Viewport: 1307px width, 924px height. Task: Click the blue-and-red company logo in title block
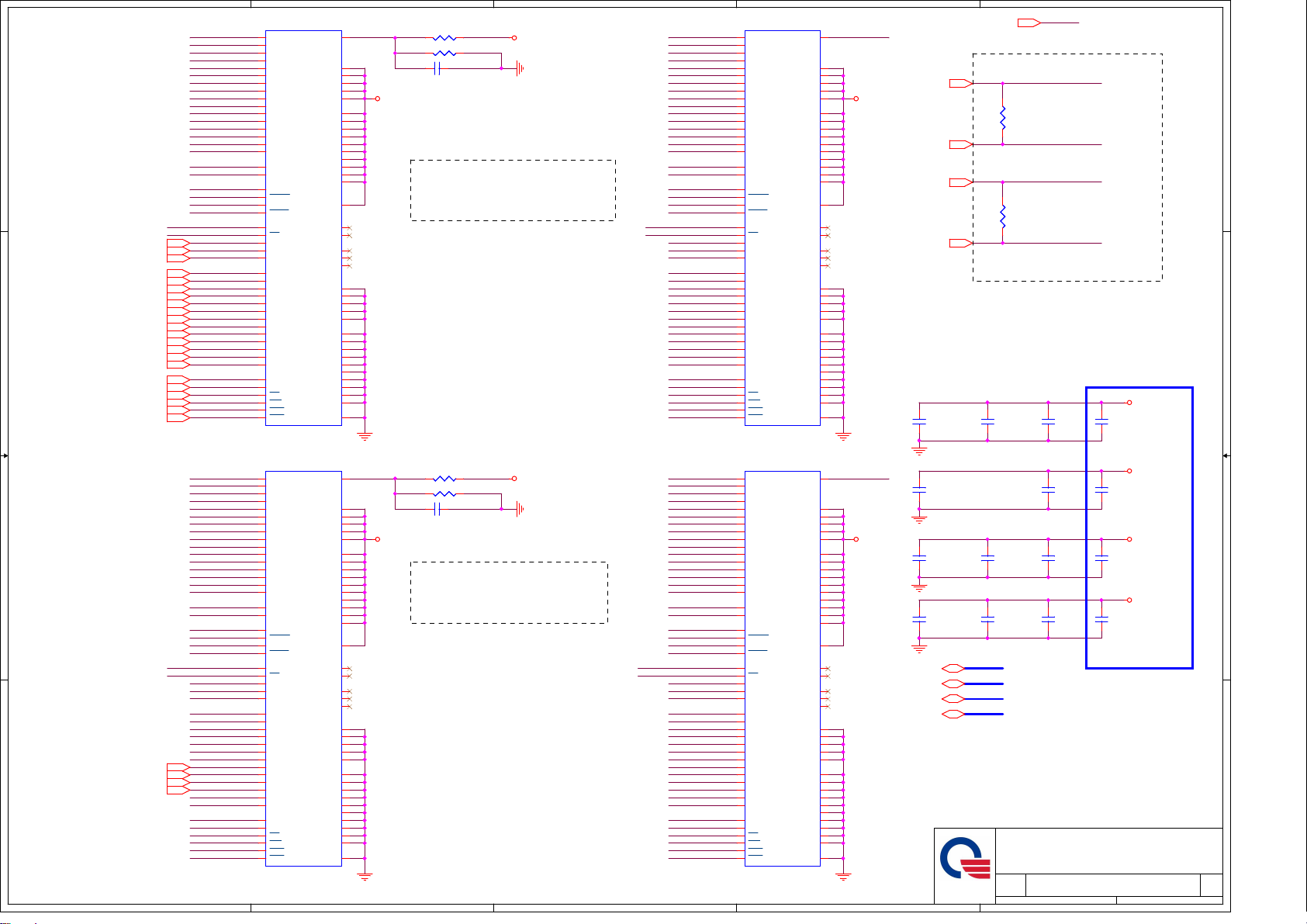pyautogui.click(x=965, y=857)
